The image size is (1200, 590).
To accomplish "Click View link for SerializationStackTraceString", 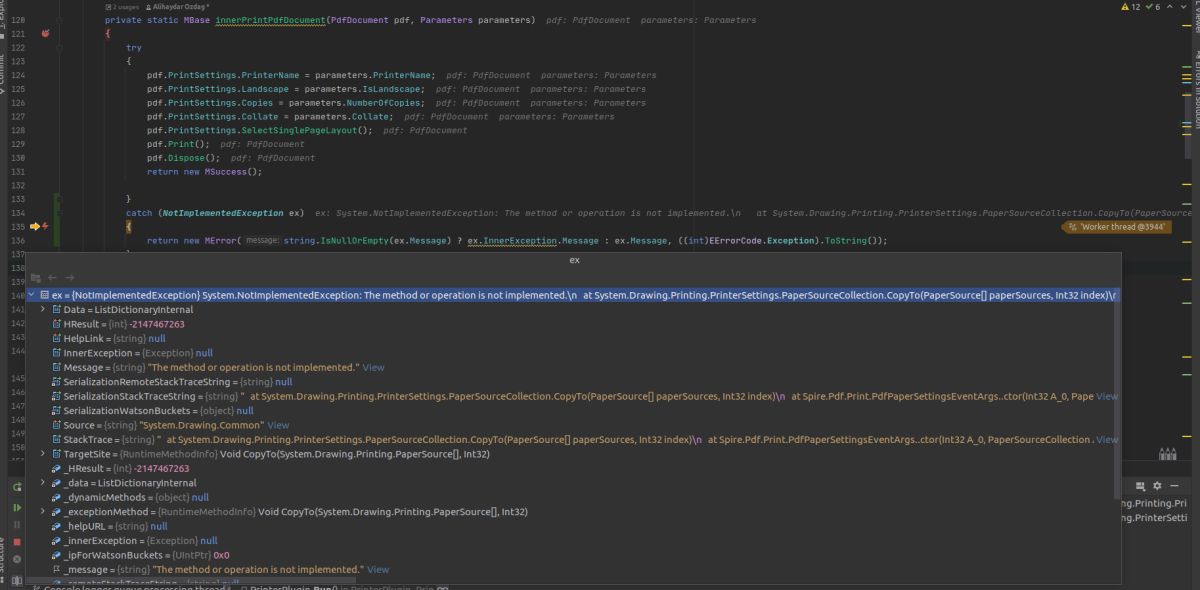I will (x=1107, y=396).
